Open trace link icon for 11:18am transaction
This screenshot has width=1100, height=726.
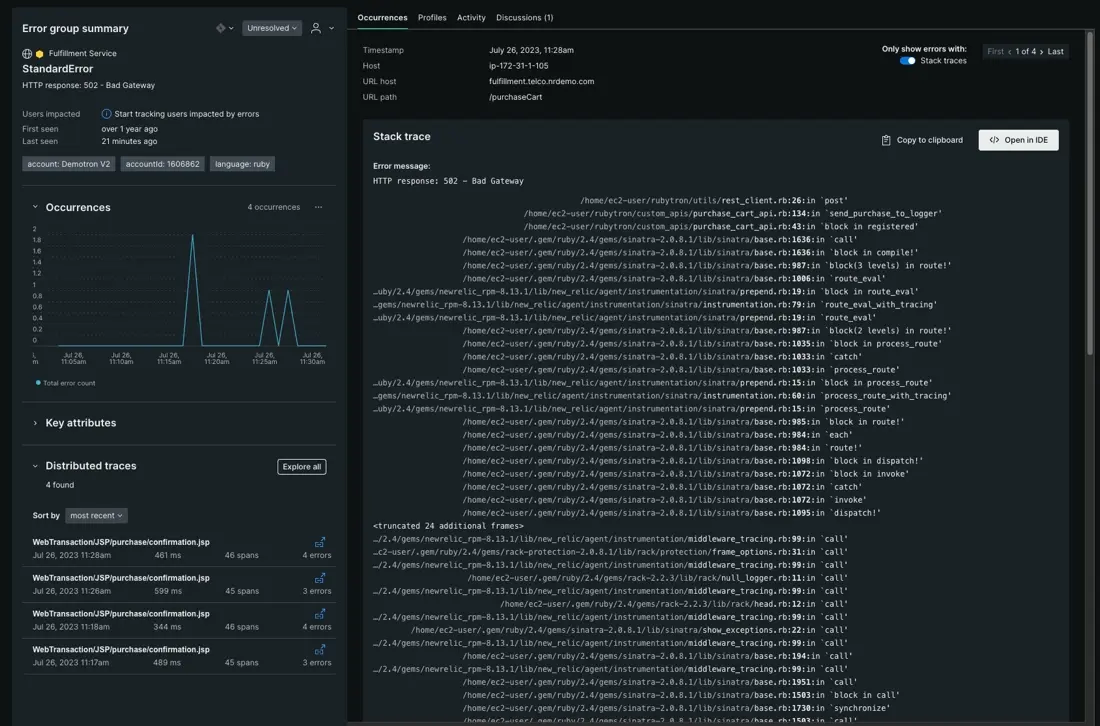pyautogui.click(x=320, y=614)
